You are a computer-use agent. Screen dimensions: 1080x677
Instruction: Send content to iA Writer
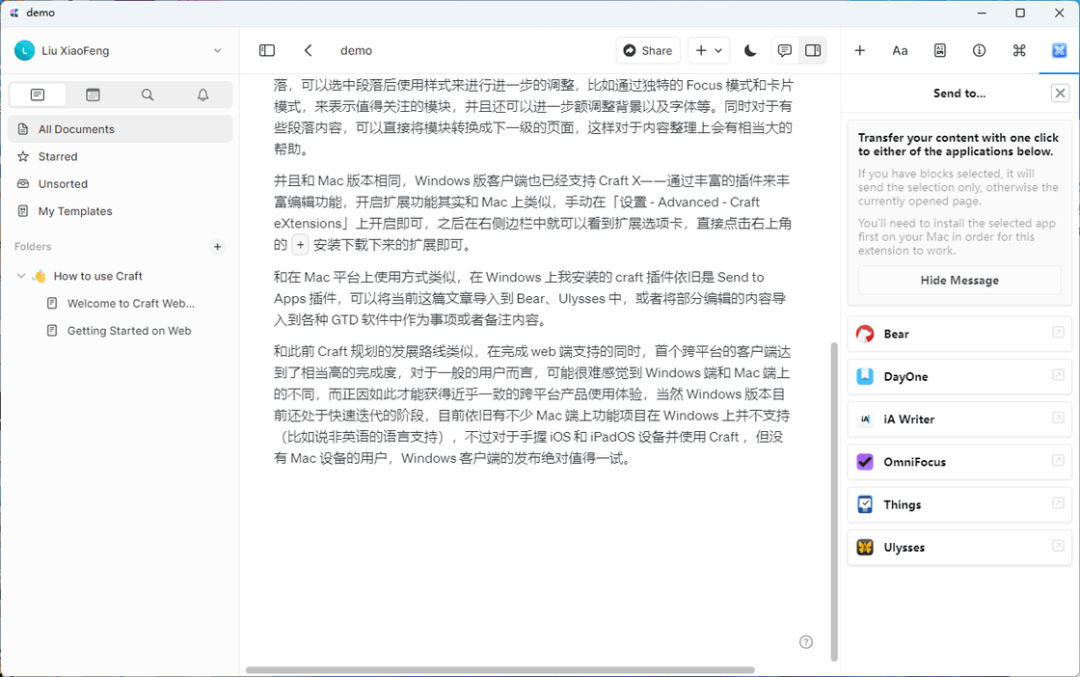click(959, 419)
